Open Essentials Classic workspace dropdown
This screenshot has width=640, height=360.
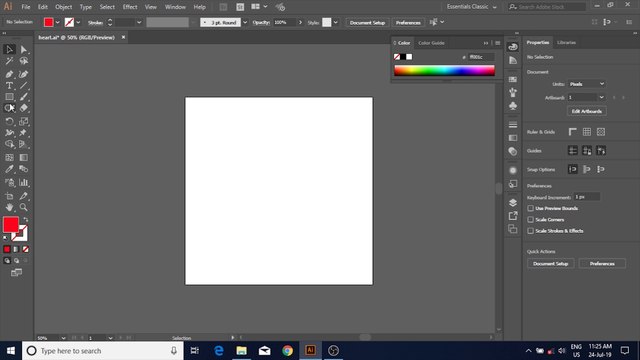pos(471,7)
